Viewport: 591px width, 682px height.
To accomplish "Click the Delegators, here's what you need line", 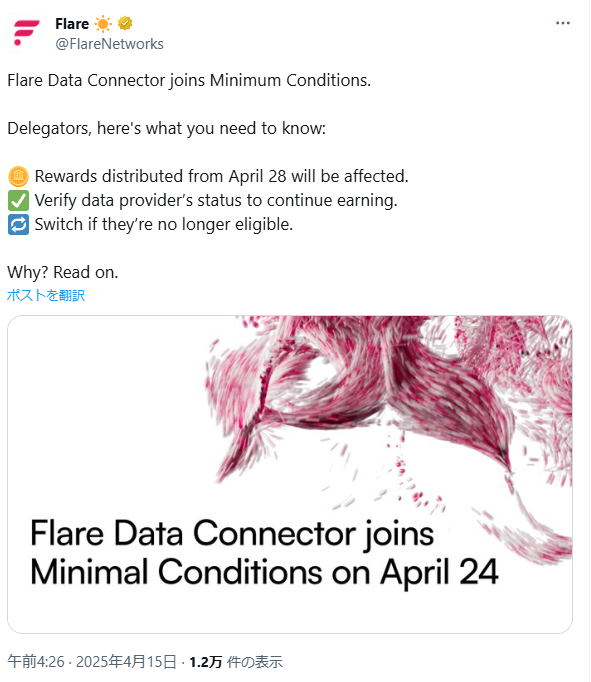I will click(167, 129).
